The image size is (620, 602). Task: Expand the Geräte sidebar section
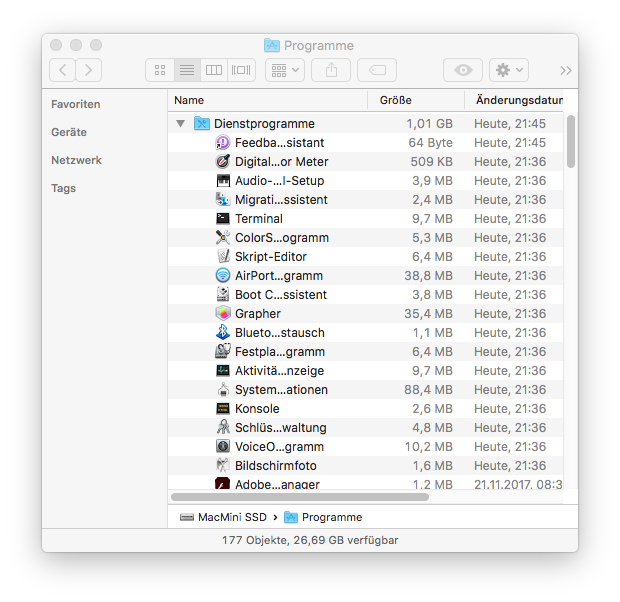click(69, 132)
